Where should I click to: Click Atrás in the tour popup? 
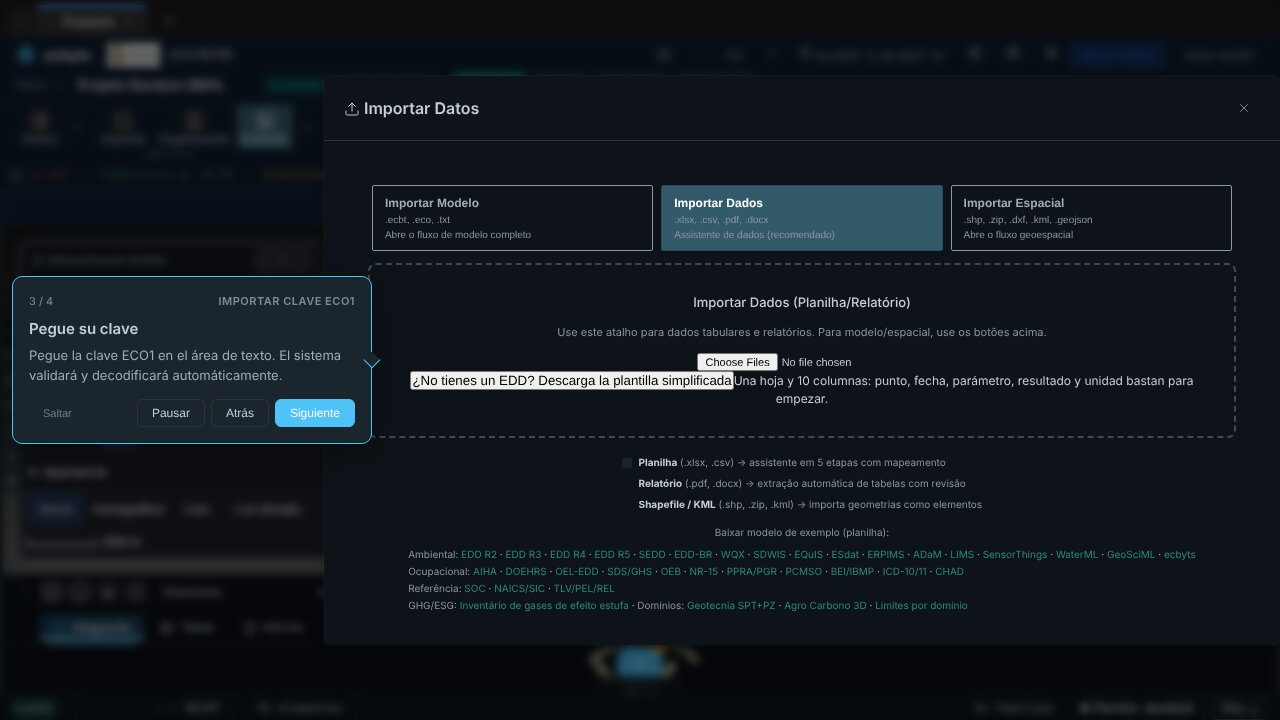click(240, 413)
